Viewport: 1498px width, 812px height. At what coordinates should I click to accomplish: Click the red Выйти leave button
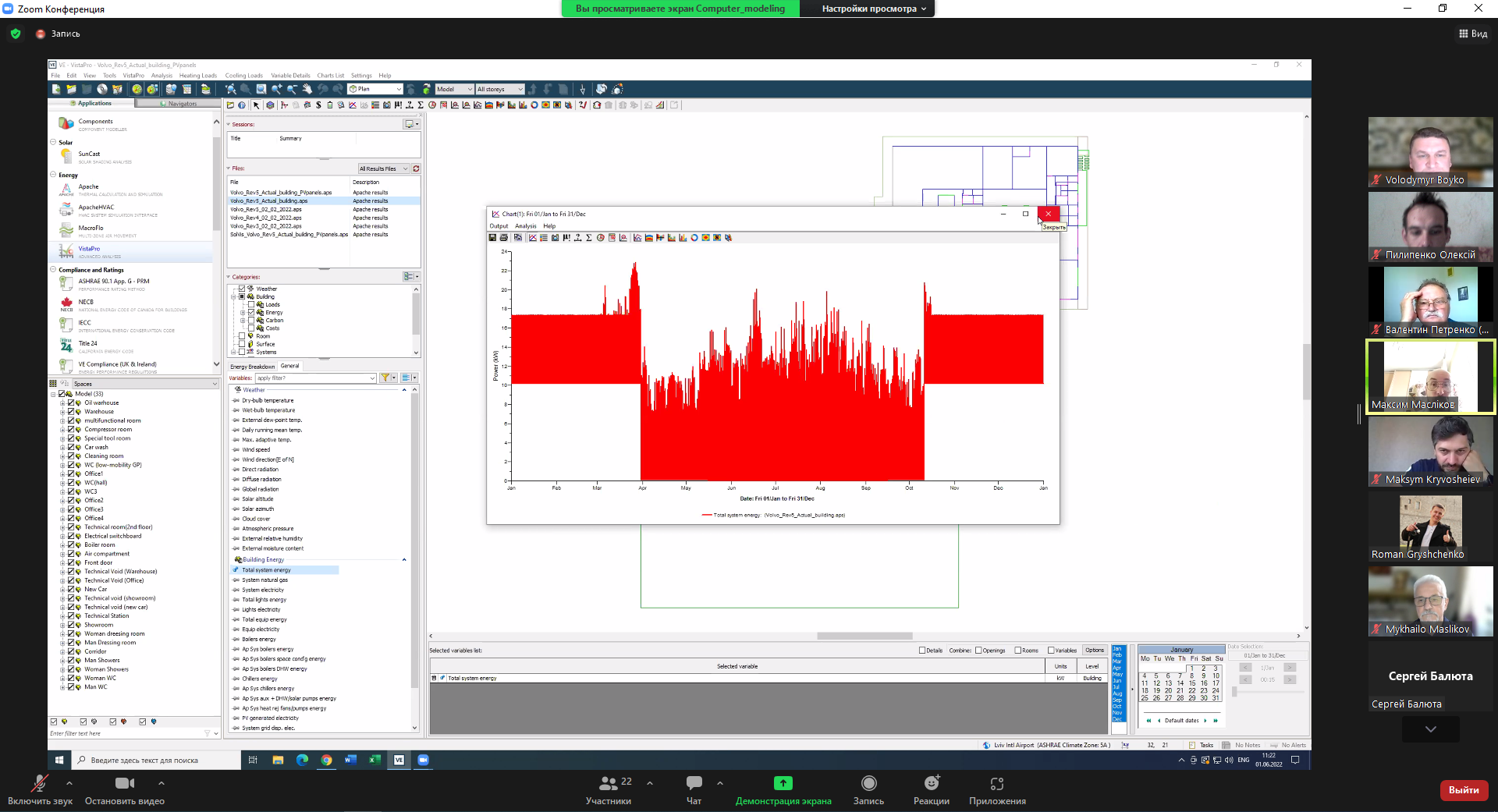[x=1463, y=790]
